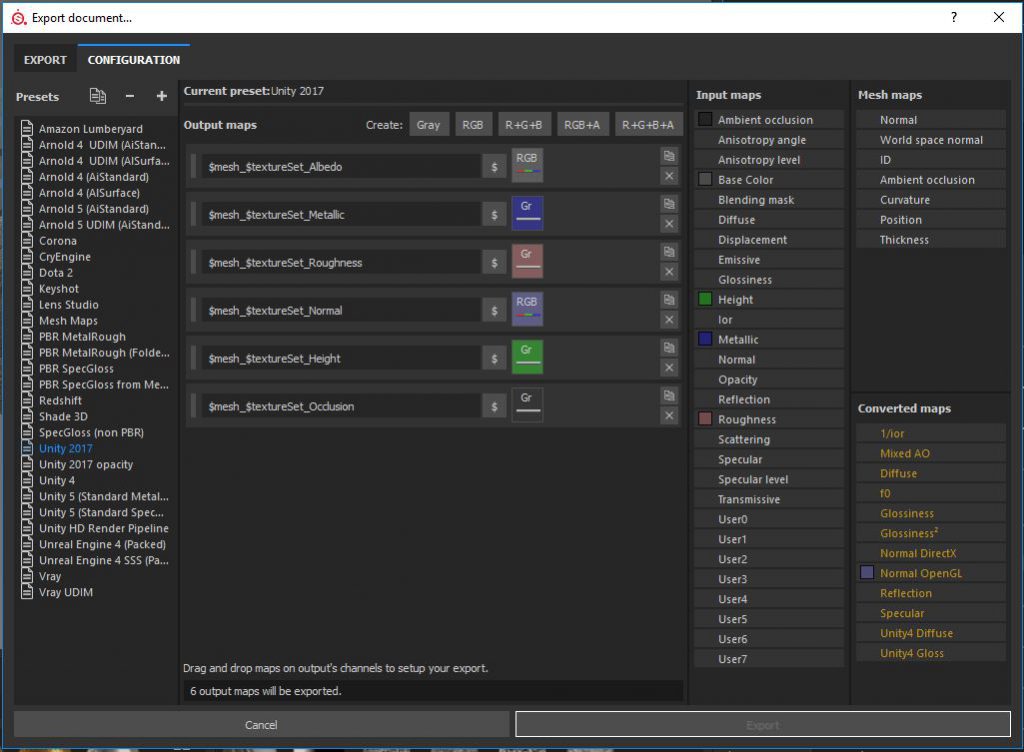Click the Export button
The height and width of the screenshot is (752, 1024).
pyautogui.click(x=763, y=725)
